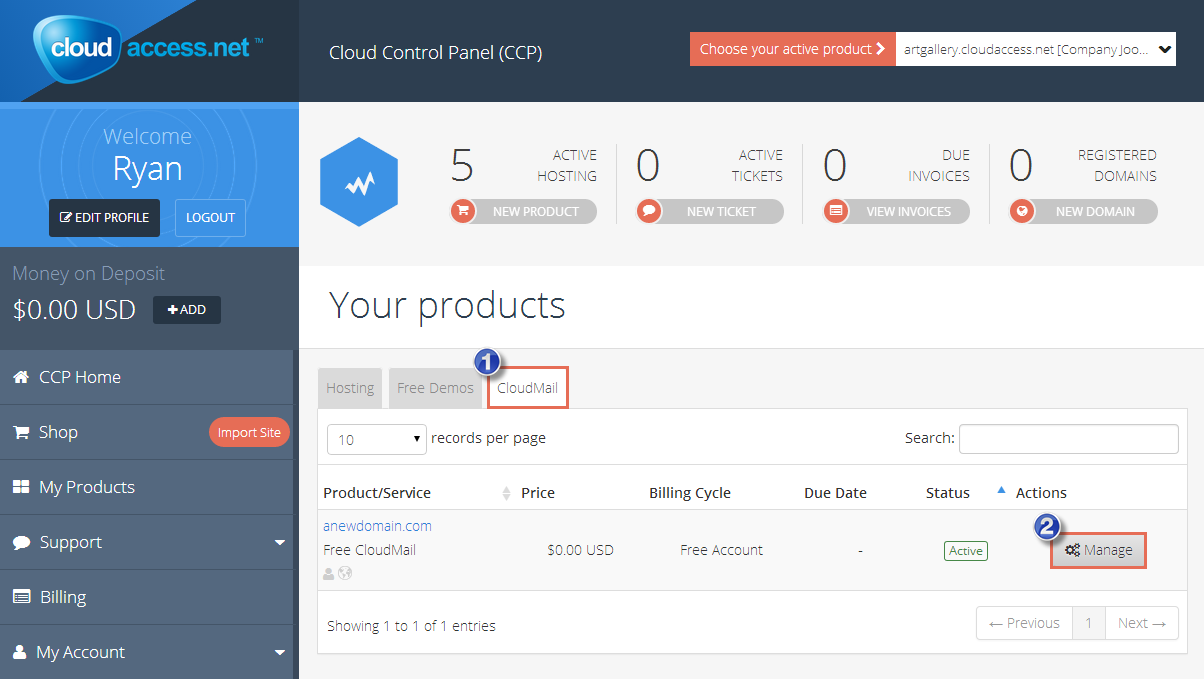The image size is (1204, 679).
Task: Expand the My Account menu arrow
Action: coord(279,653)
